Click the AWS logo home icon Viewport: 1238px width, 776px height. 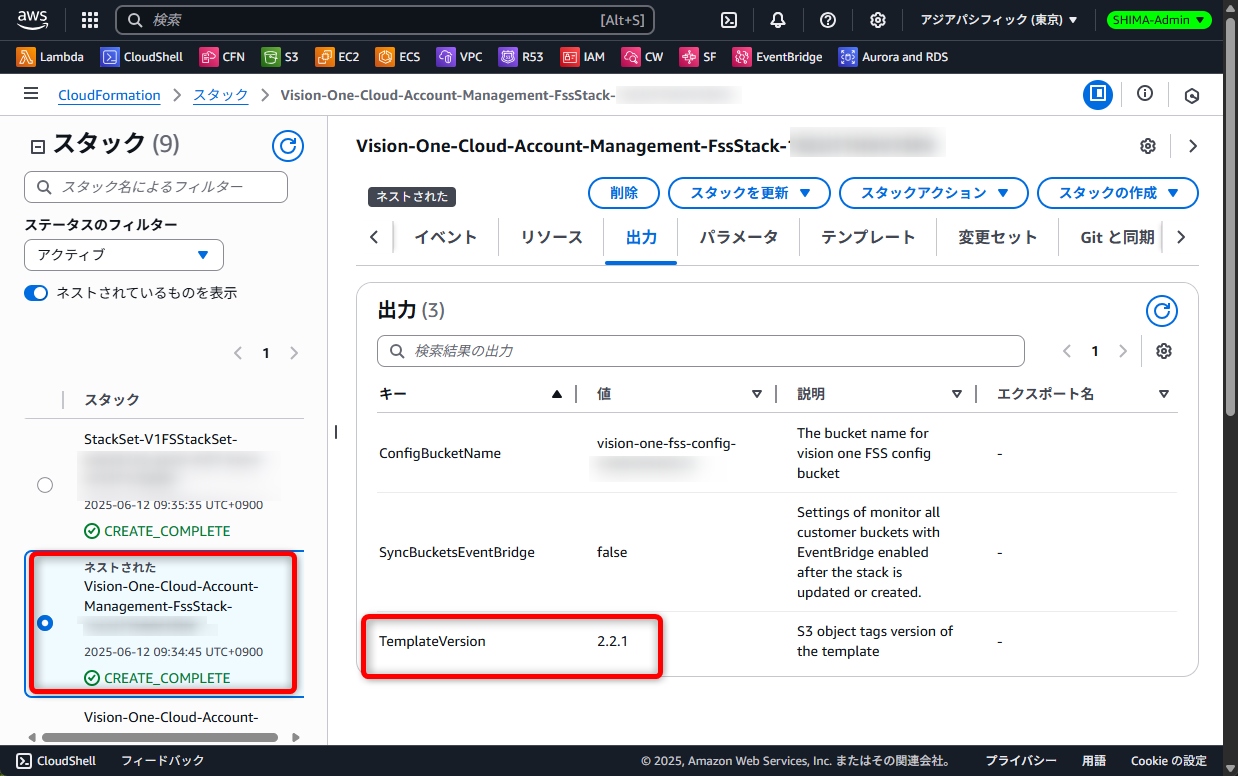(33, 19)
